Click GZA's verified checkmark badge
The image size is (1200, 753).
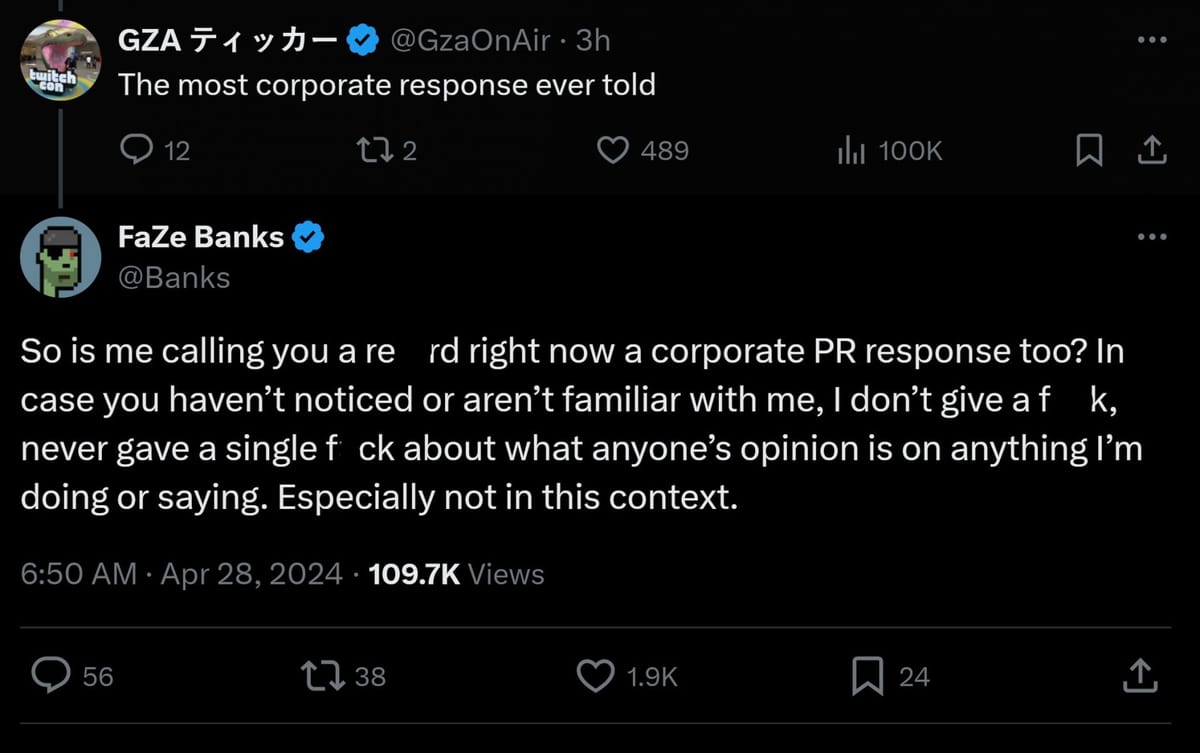pos(364,39)
